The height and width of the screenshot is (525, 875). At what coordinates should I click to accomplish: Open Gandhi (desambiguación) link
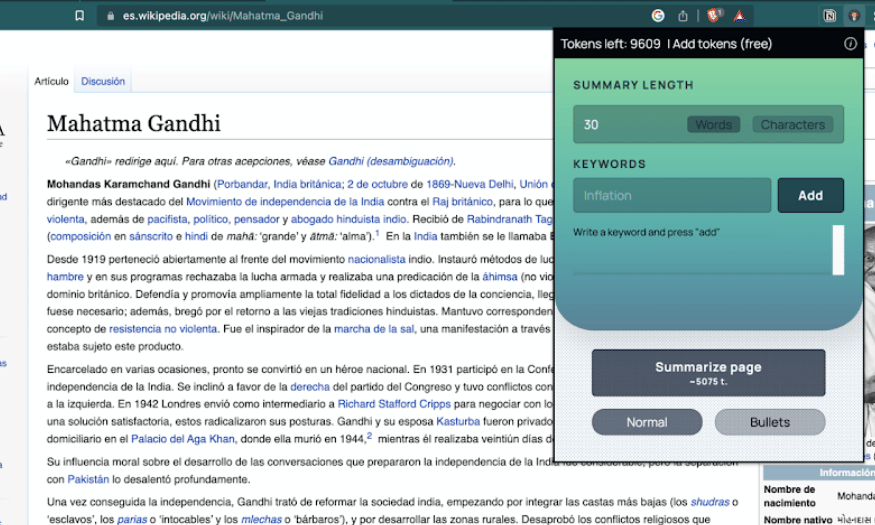tap(391, 161)
